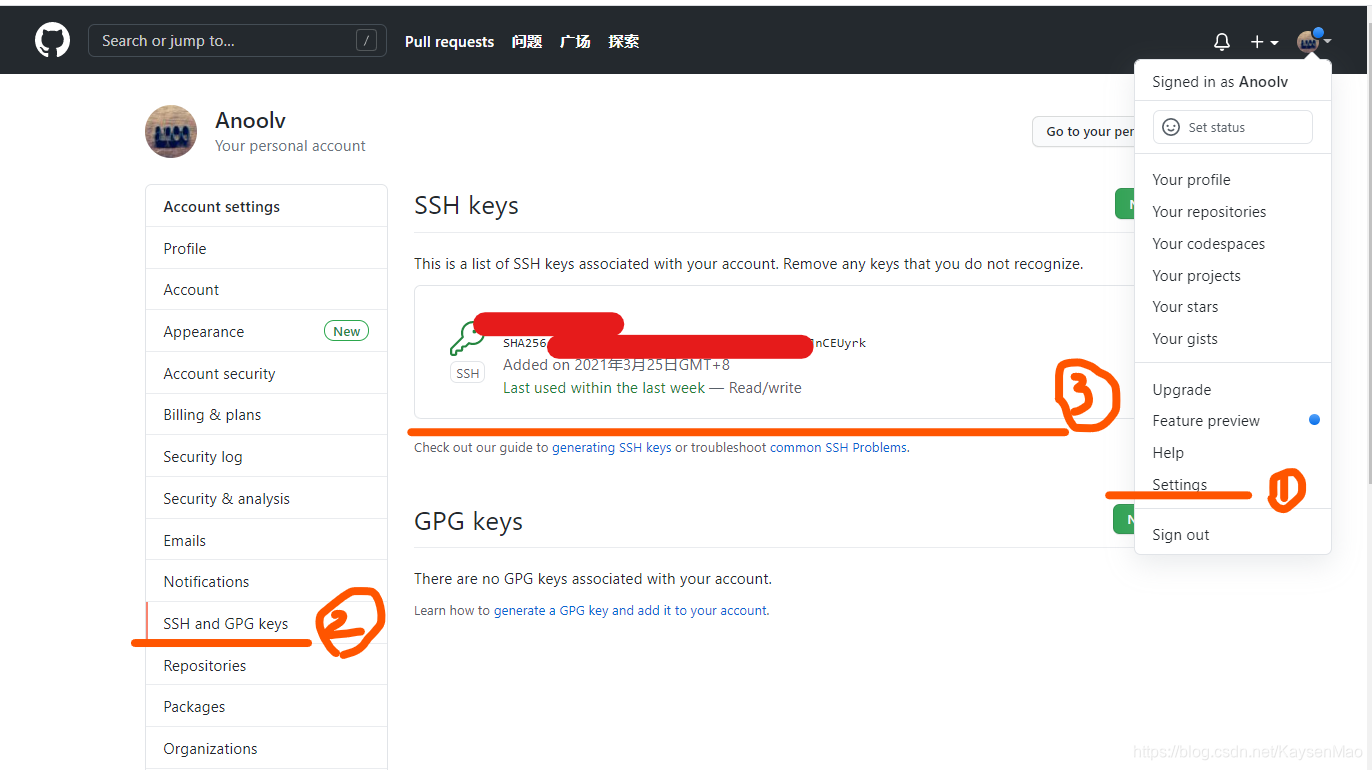Click the Anoolv username heading
This screenshot has width=1372, height=770.
point(251,120)
